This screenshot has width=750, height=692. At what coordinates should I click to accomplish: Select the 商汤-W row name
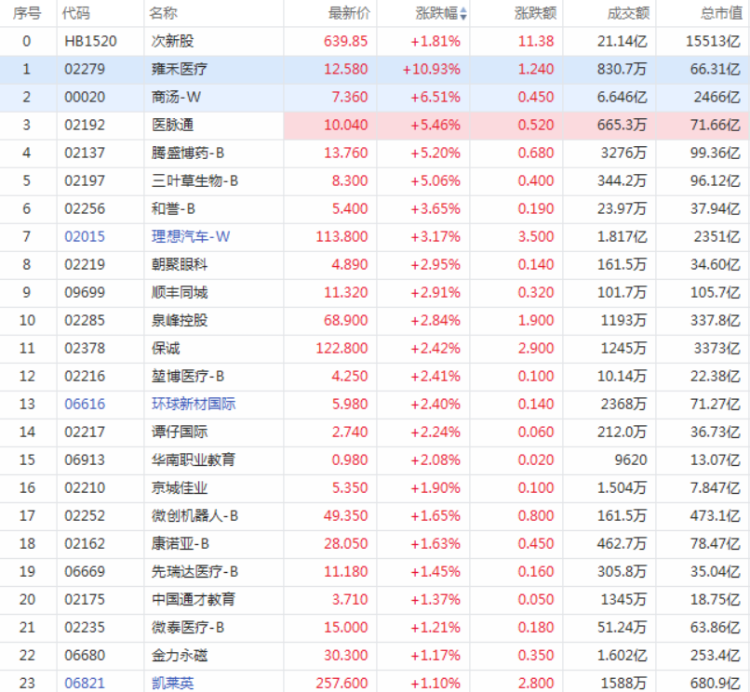(176, 97)
